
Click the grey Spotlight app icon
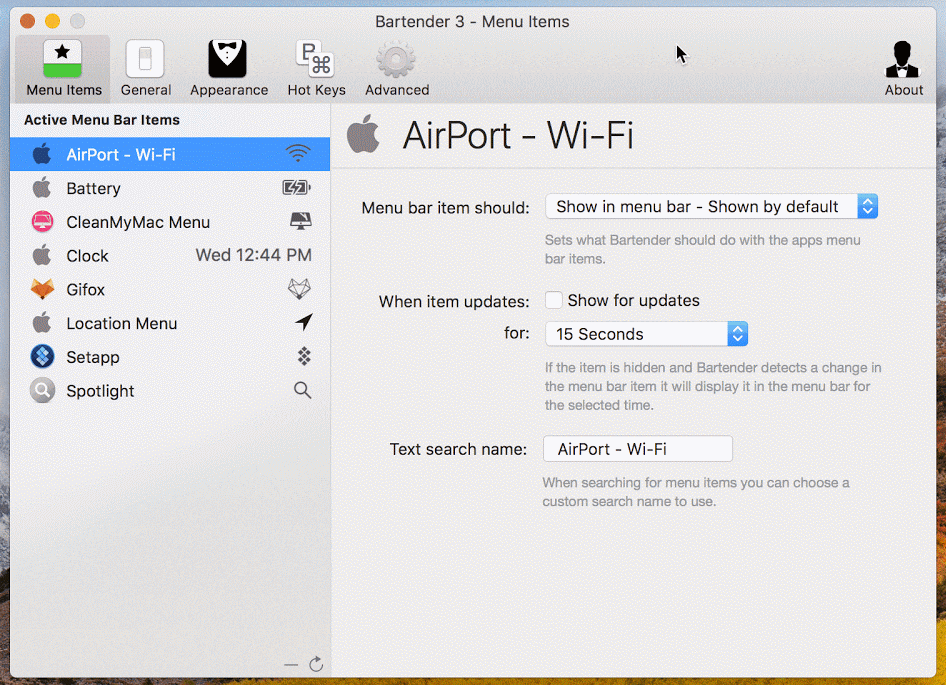(x=42, y=390)
